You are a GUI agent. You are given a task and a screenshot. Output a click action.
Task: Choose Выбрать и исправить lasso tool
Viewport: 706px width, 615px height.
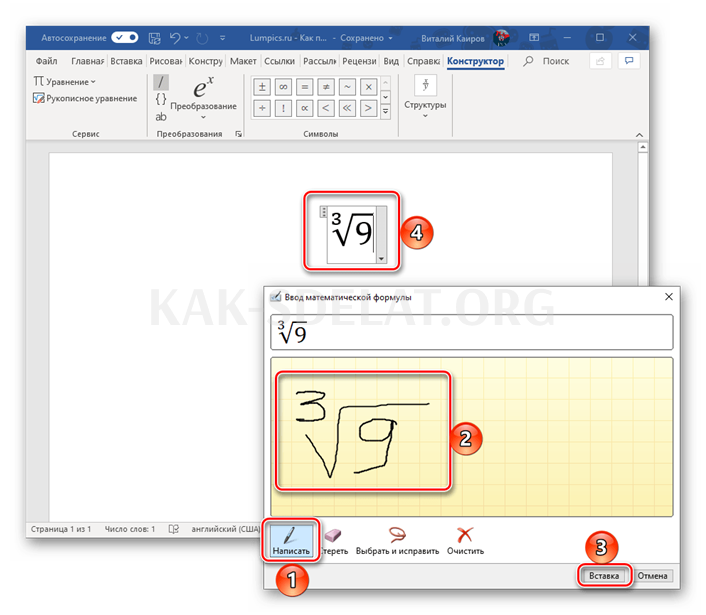pos(397,541)
